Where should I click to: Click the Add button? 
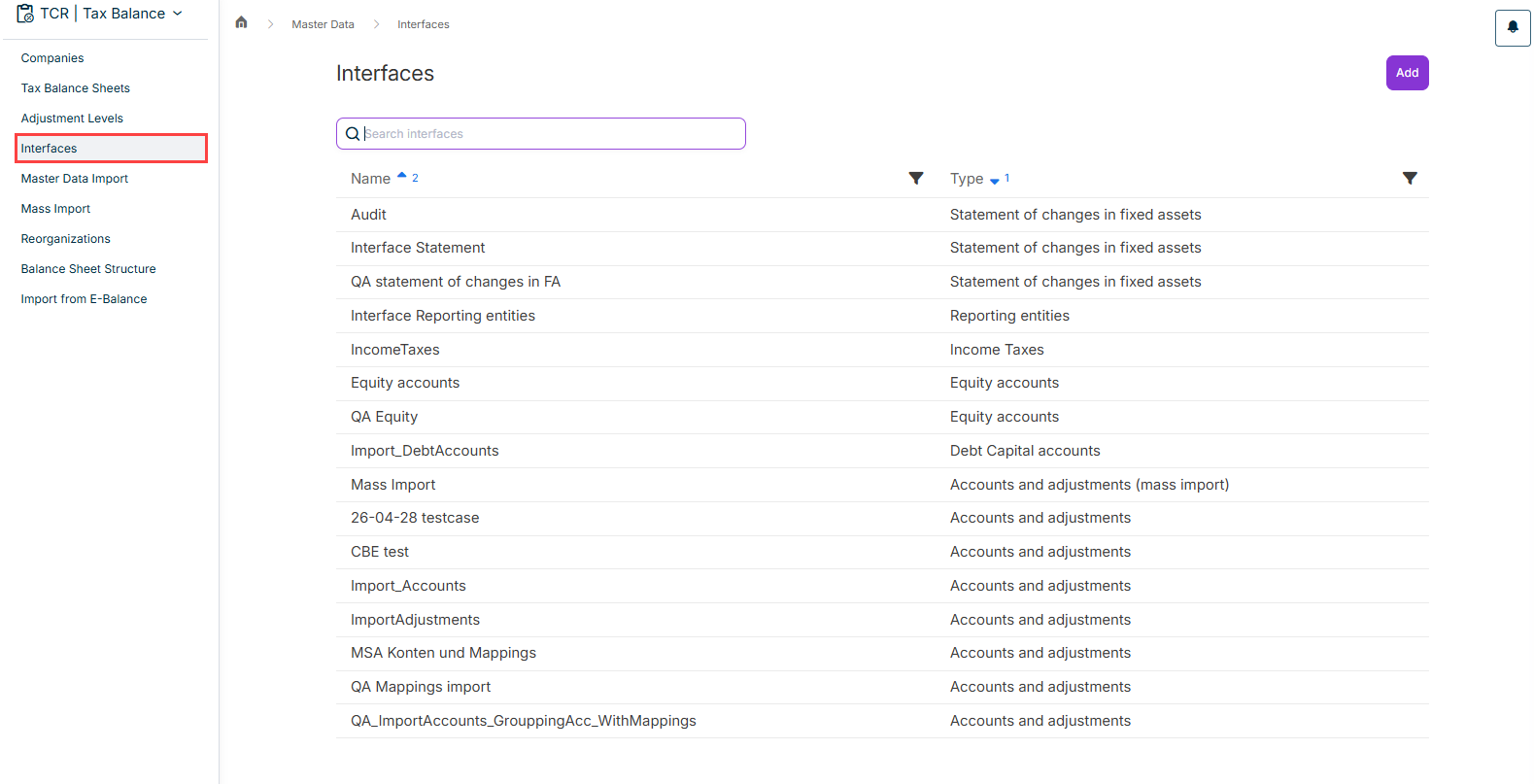pos(1407,73)
